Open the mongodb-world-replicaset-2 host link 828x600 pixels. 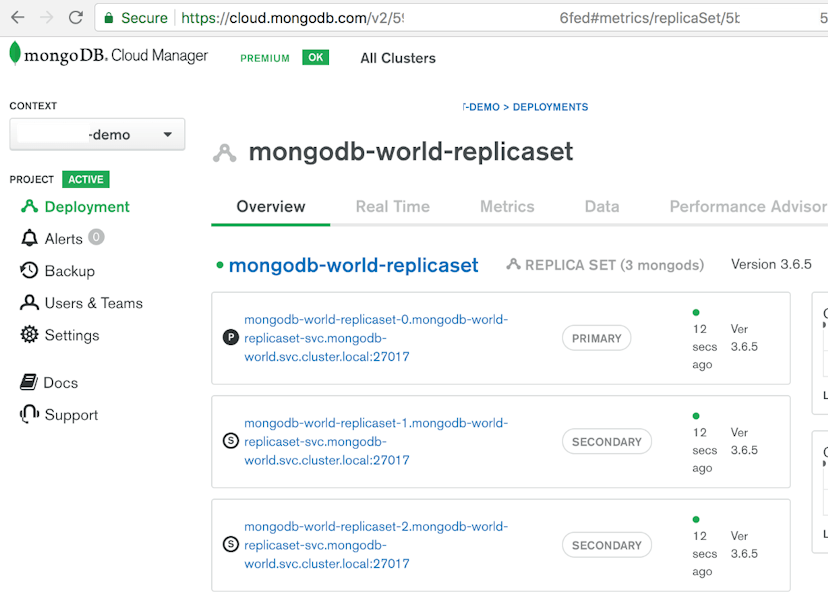[x=376, y=545]
